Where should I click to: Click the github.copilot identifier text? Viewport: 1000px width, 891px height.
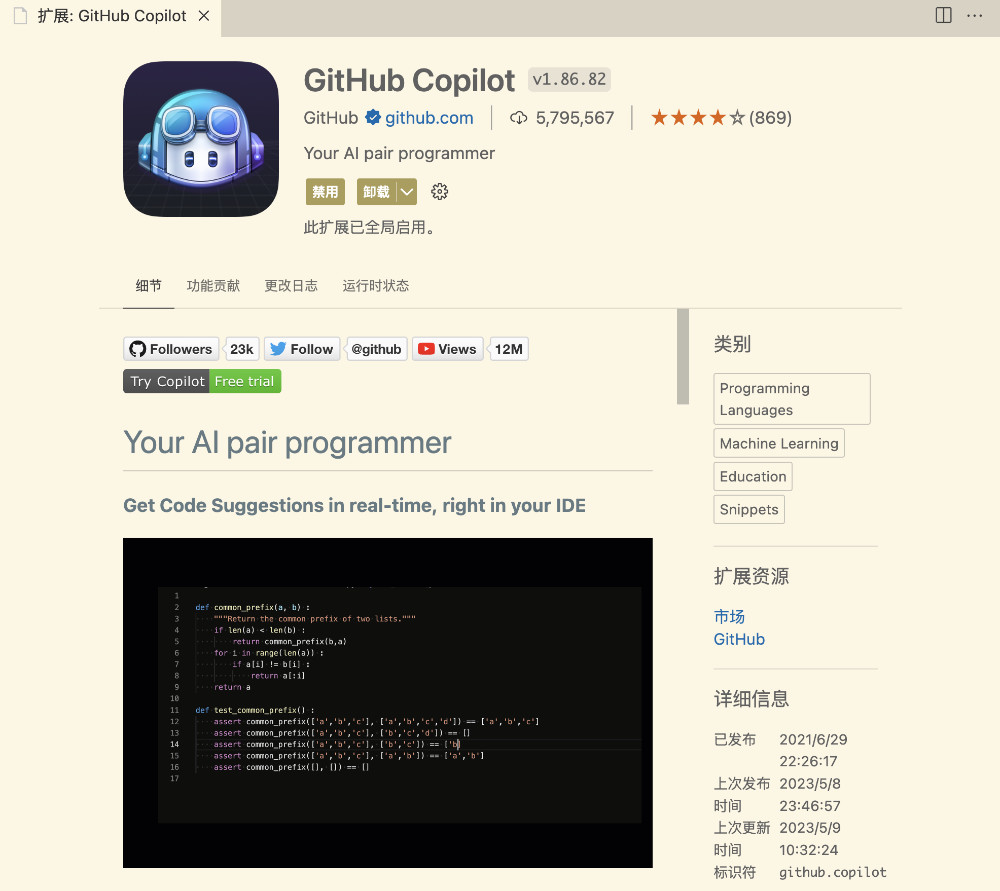pyautogui.click(x=832, y=872)
